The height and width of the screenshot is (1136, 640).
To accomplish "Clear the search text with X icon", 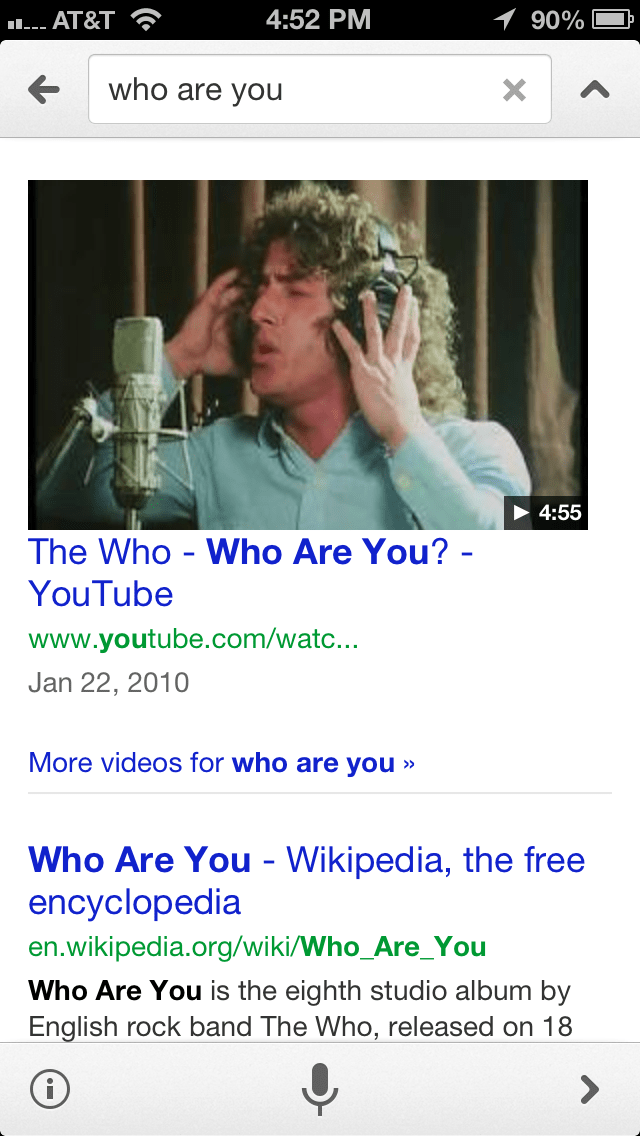I will click(514, 90).
